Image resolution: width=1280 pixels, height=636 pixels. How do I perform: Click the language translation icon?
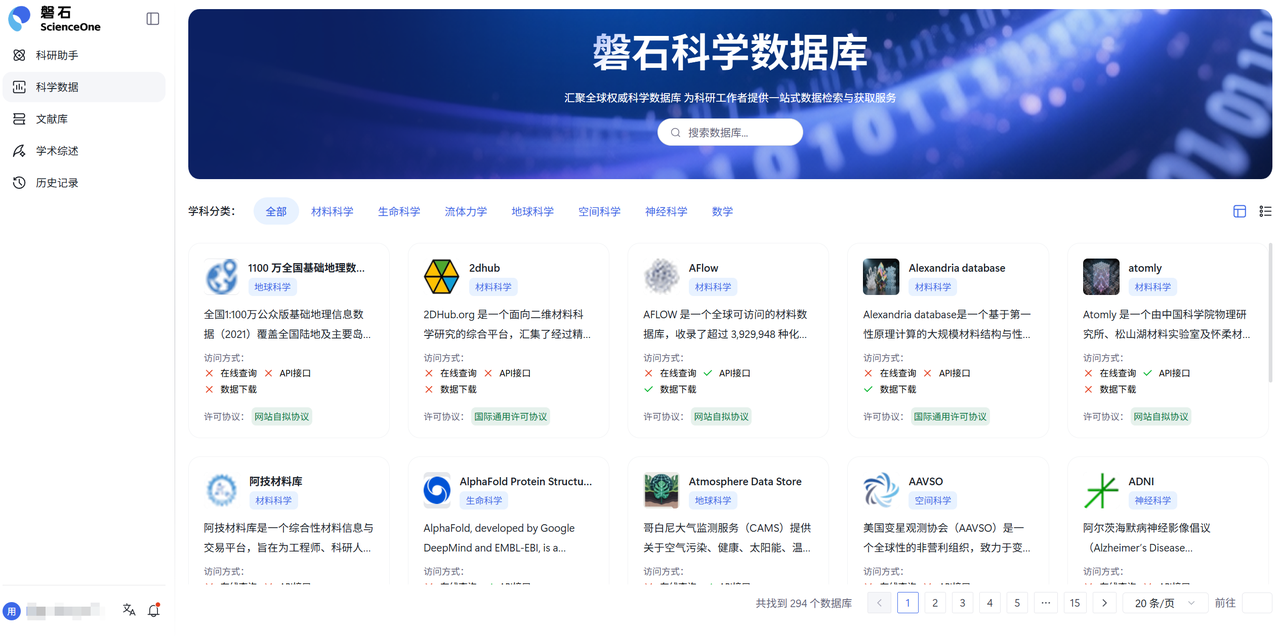tap(129, 610)
